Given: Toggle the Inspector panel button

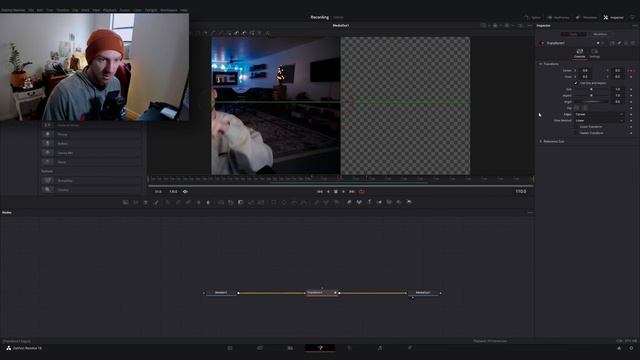Looking at the screenshot, I should click(x=613, y=18).
